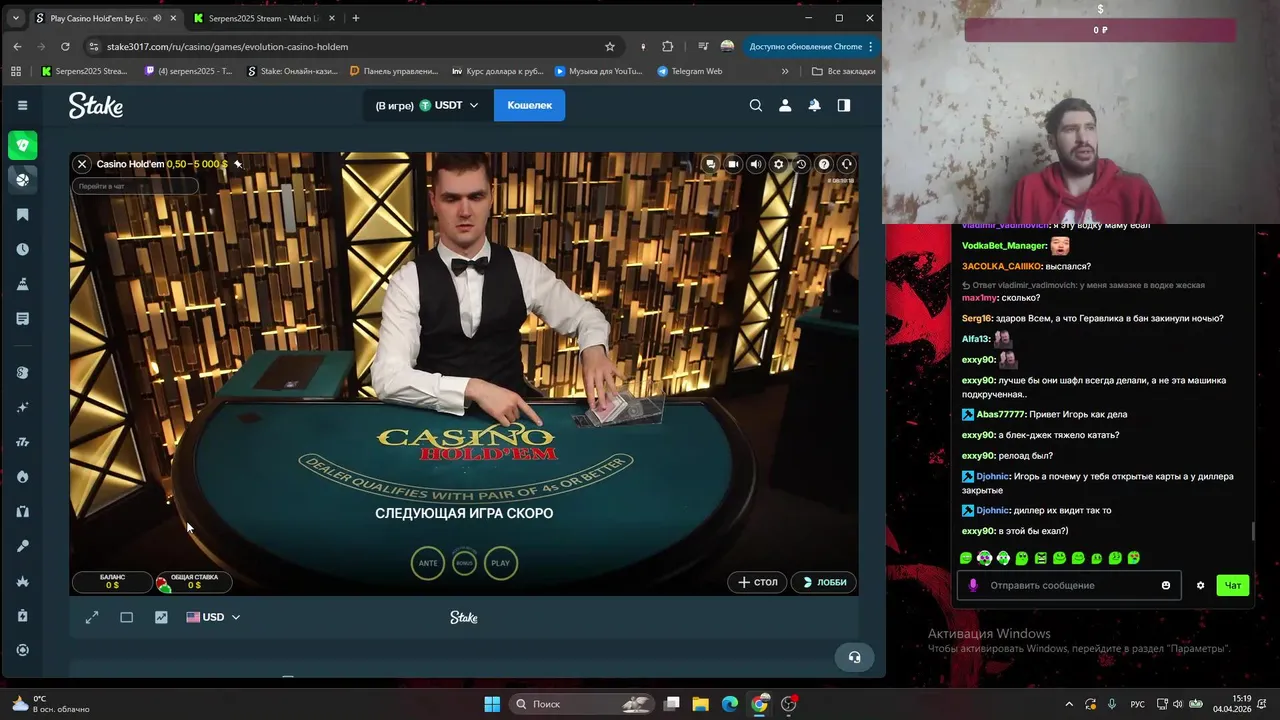
Task: Open File Explorer from taskbar
Action: (701, 704)
